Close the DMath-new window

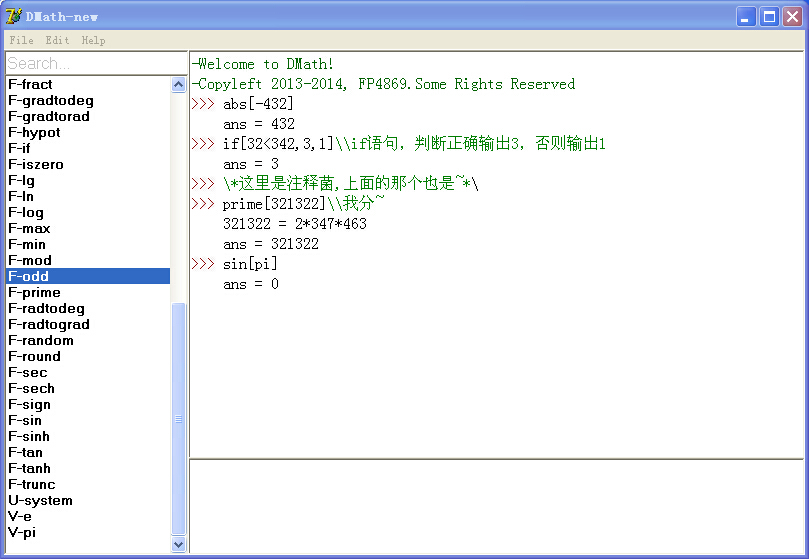[792, 17]
